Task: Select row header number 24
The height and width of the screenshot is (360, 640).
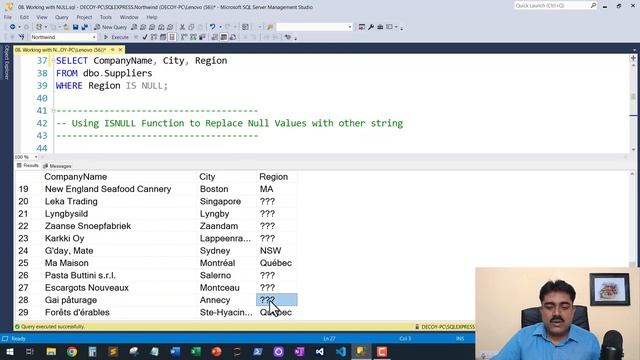Action: (x=28, y=251)
